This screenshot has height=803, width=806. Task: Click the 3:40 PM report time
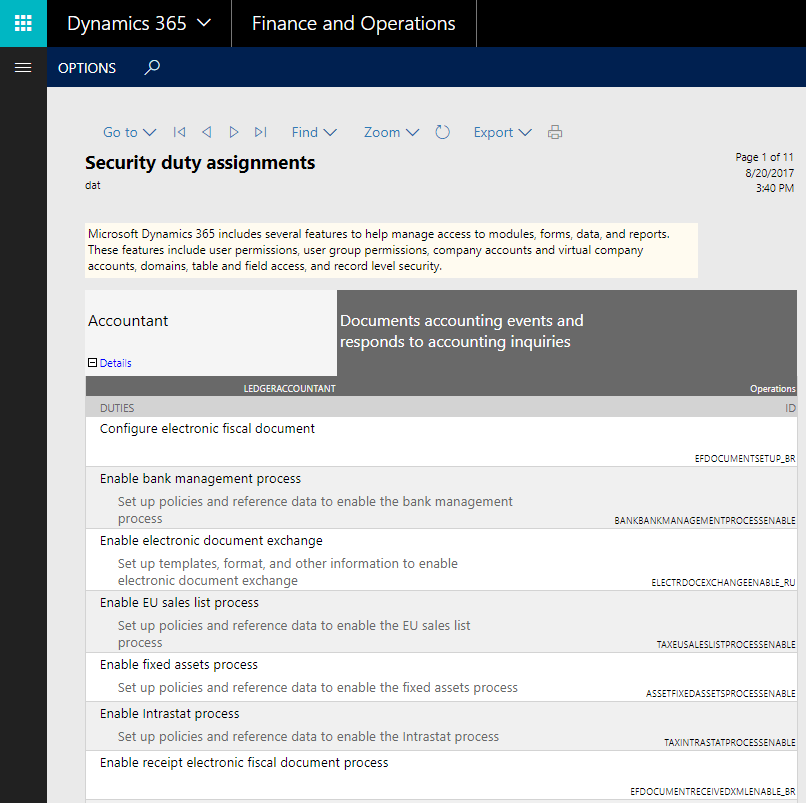(x=775, y=189)
